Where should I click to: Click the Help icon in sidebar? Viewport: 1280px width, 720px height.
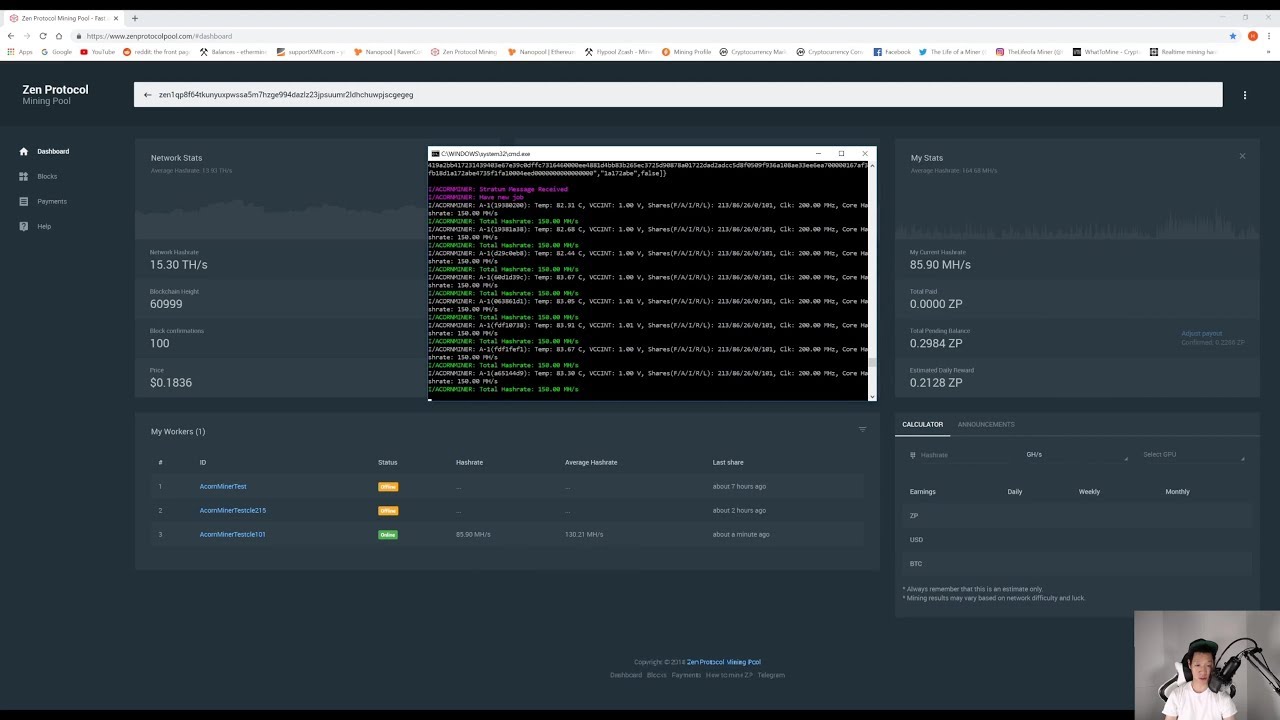click(24, 226)
